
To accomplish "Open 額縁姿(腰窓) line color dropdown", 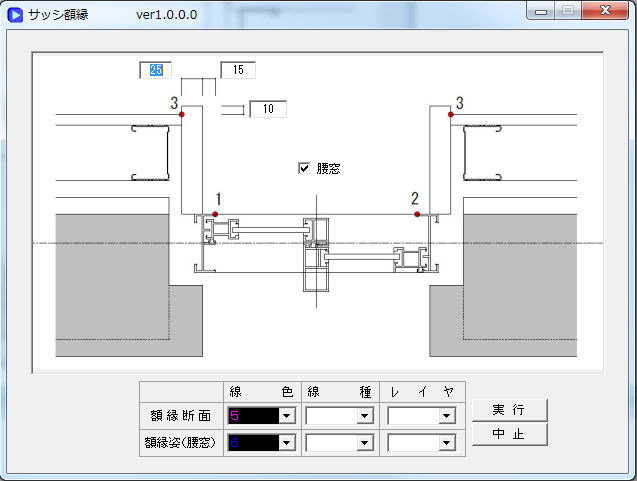I will pyautogui.click(x=287, y=443).
